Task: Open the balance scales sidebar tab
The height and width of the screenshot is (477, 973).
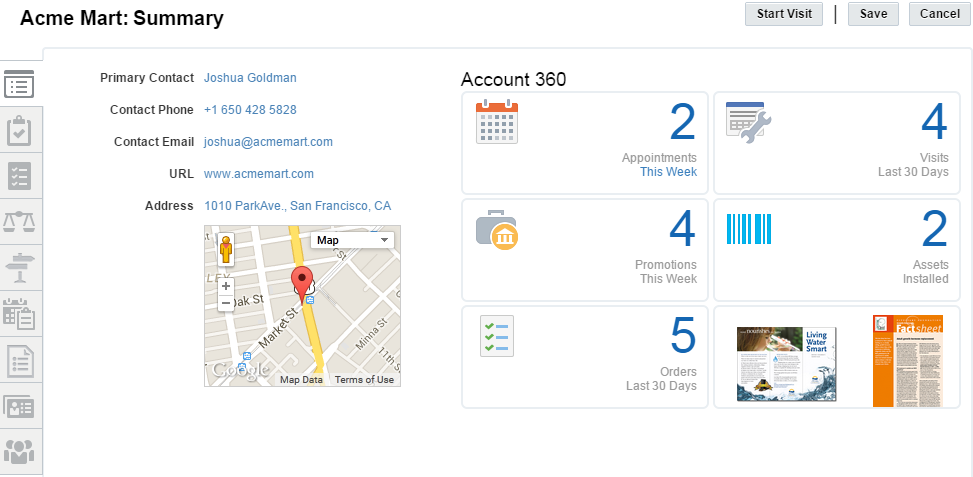Action: tap(19, 221)
